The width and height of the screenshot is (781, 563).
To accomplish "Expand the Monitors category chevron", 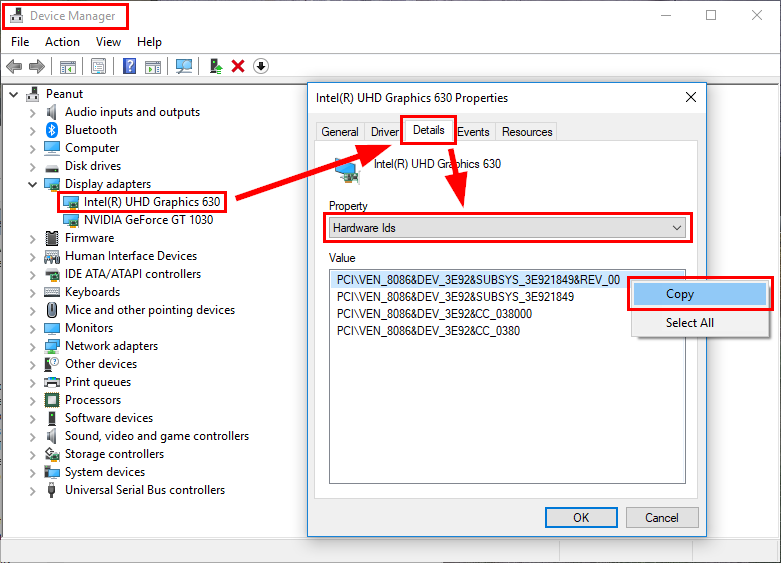I will click(x=32, y=329).
